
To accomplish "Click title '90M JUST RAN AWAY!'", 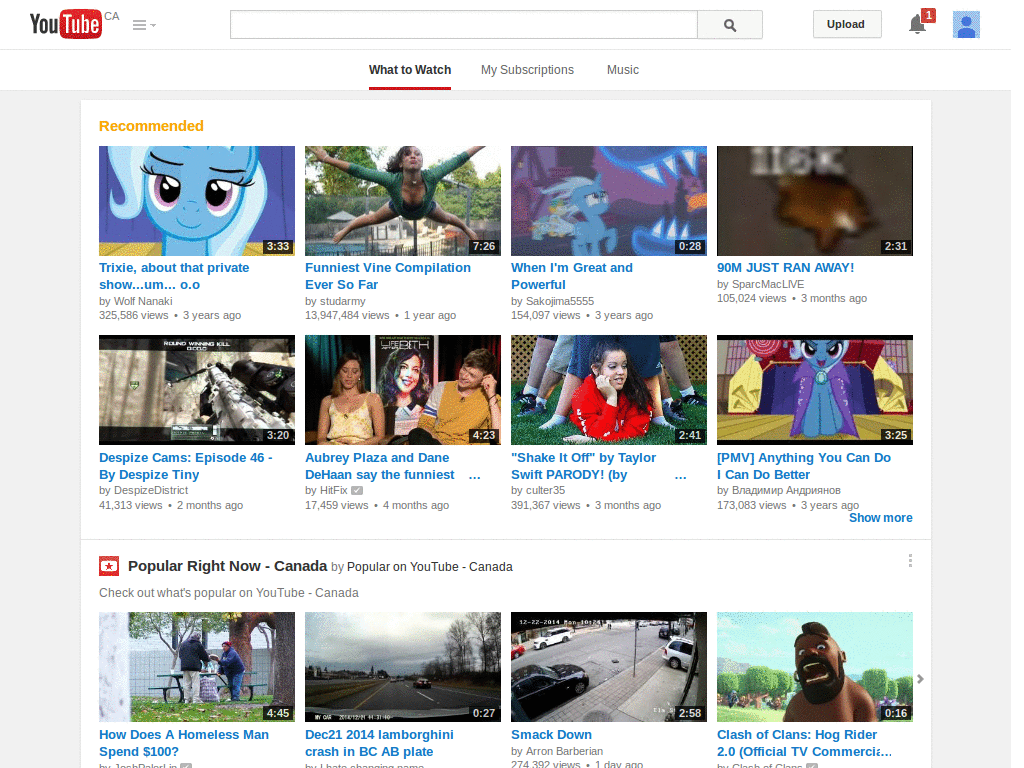I will [785, 268].
